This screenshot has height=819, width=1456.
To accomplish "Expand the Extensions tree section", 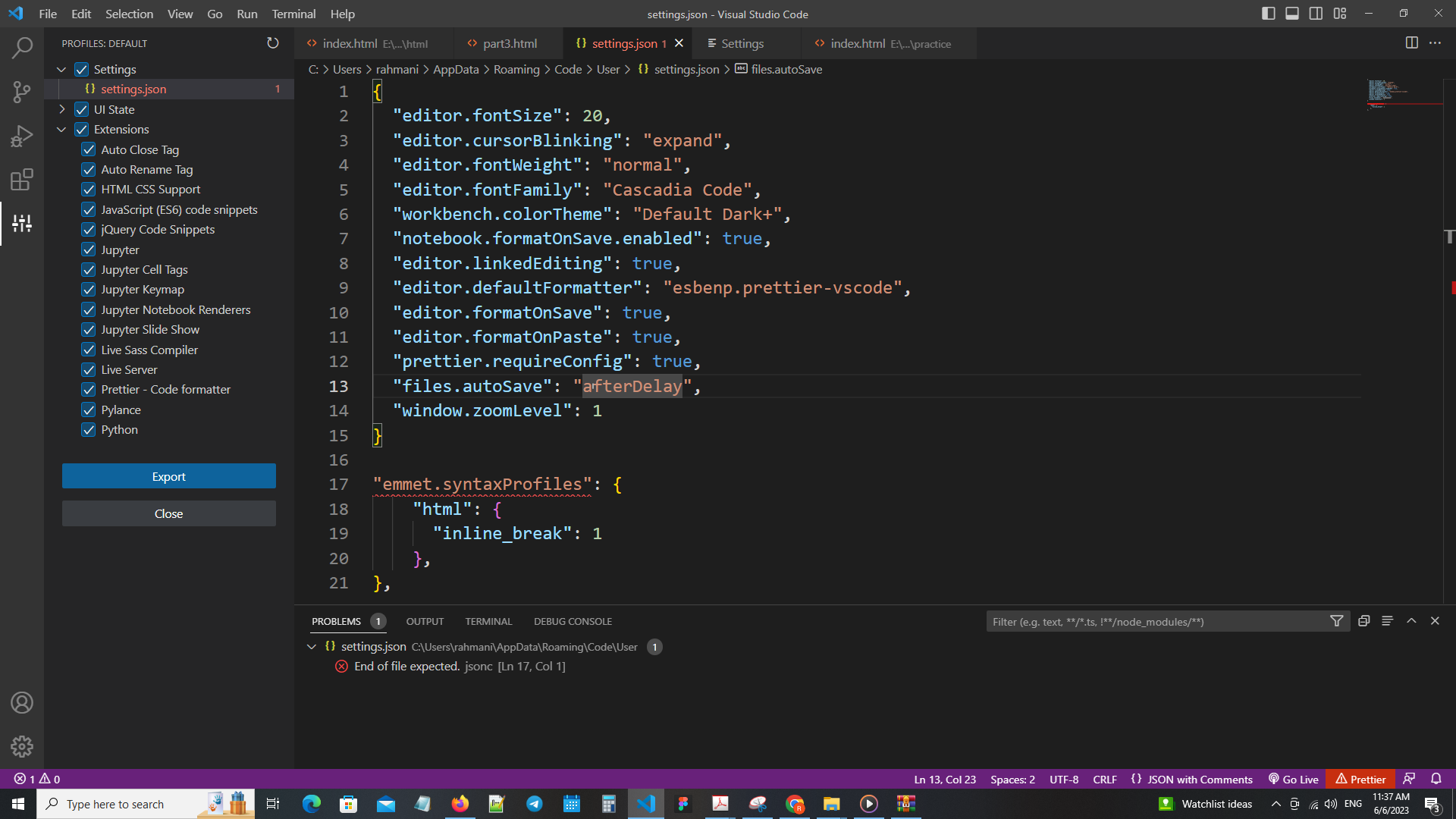I will pyautogui.click(x=62, y=128).
